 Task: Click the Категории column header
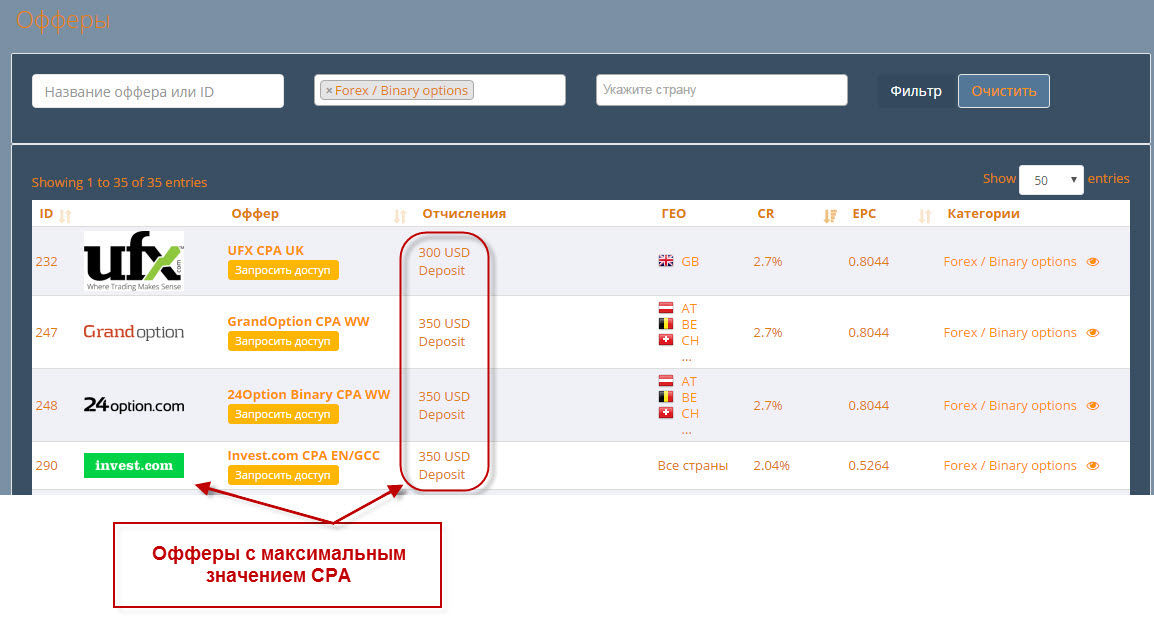pyautogui.click(x=983, y=213)
